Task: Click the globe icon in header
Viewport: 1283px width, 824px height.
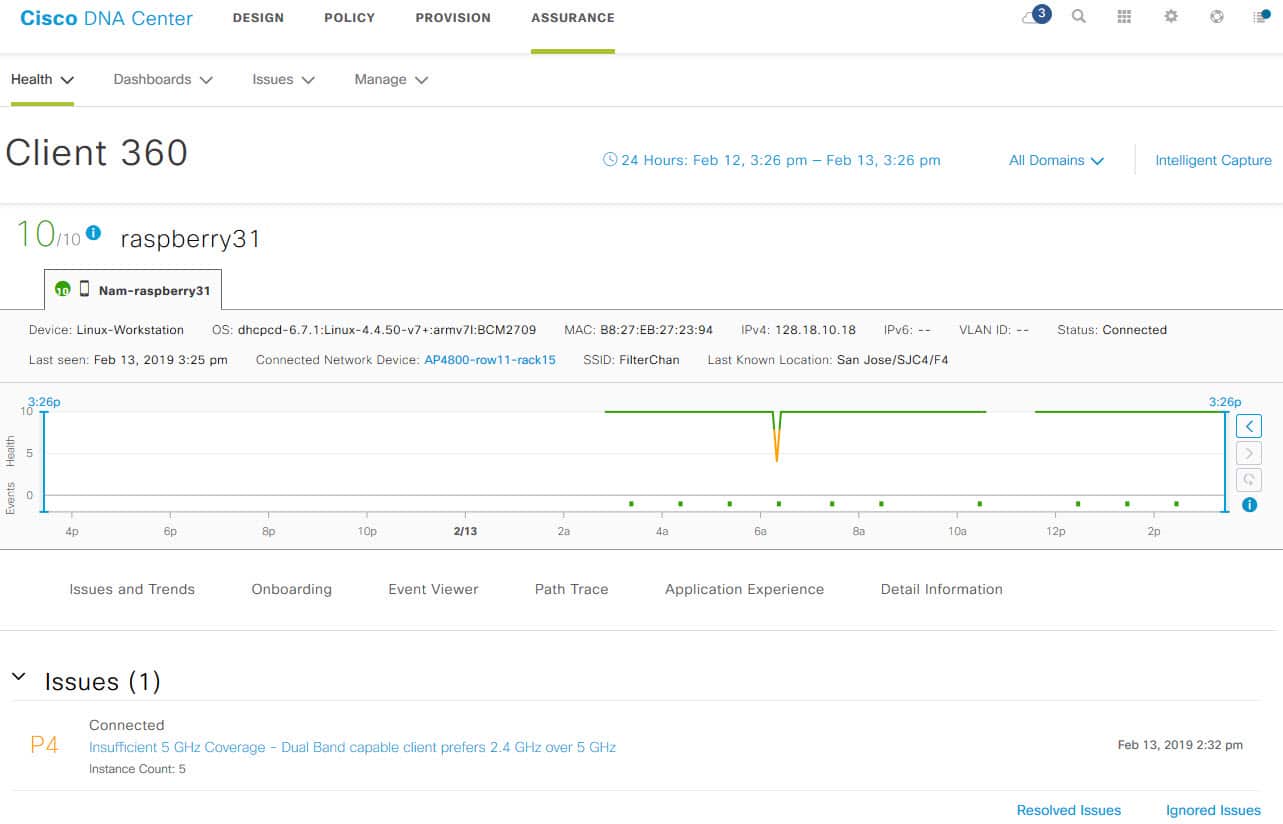Action: 1217,17
